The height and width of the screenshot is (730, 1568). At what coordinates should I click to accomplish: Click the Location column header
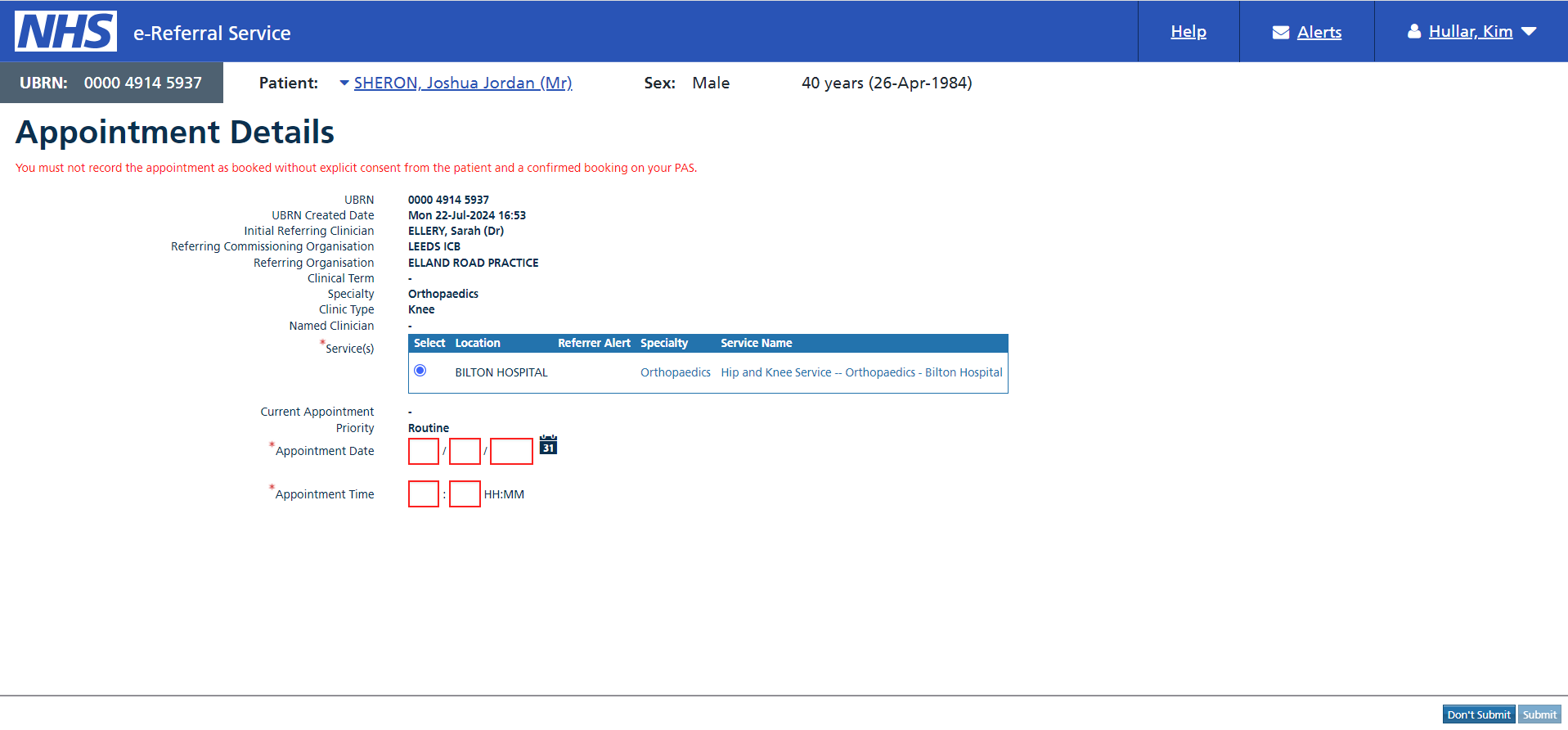[x=478, y=343]
